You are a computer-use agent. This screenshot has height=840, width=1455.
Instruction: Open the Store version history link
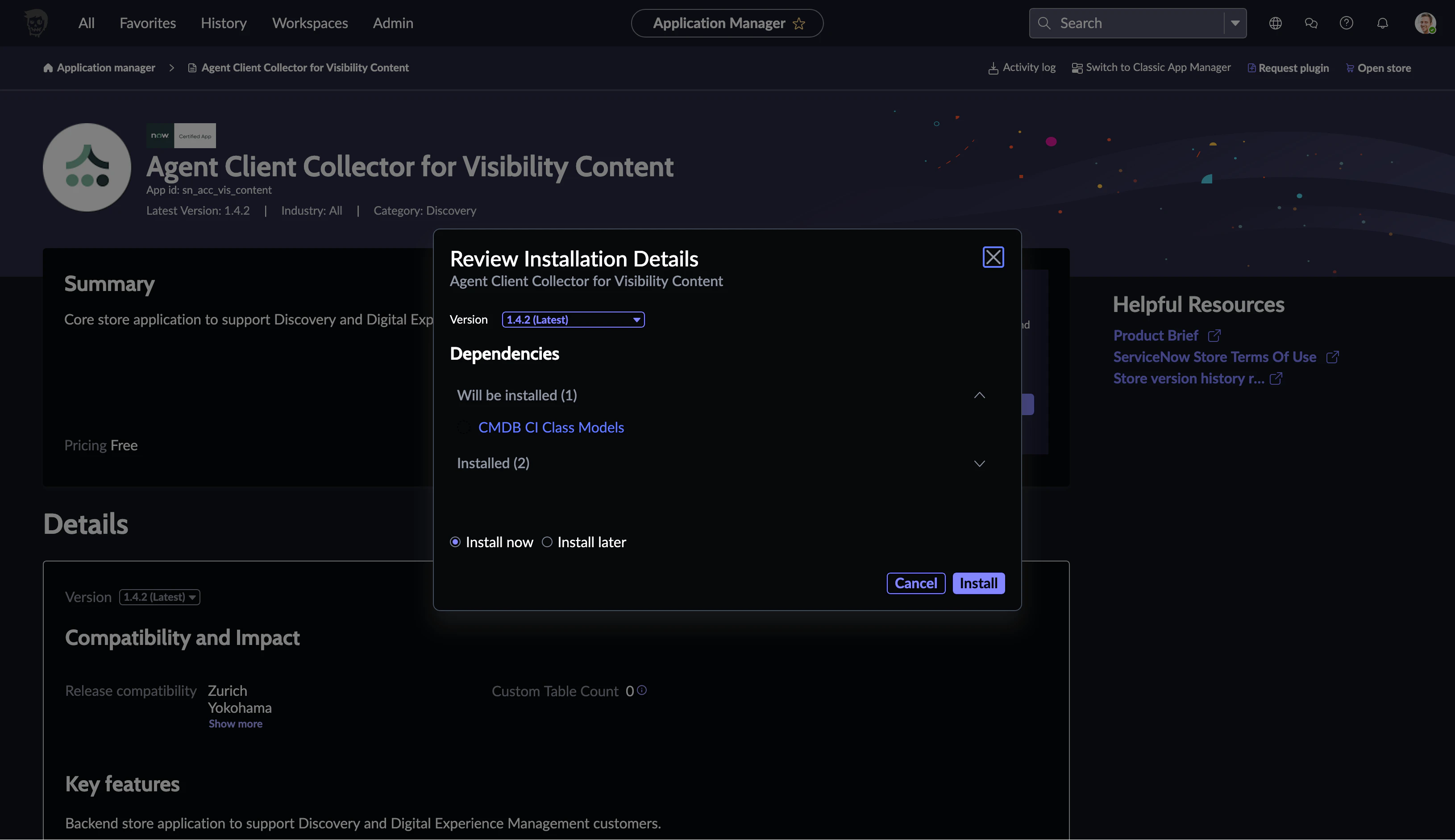pyautogui.click(x=1189, y=378)
